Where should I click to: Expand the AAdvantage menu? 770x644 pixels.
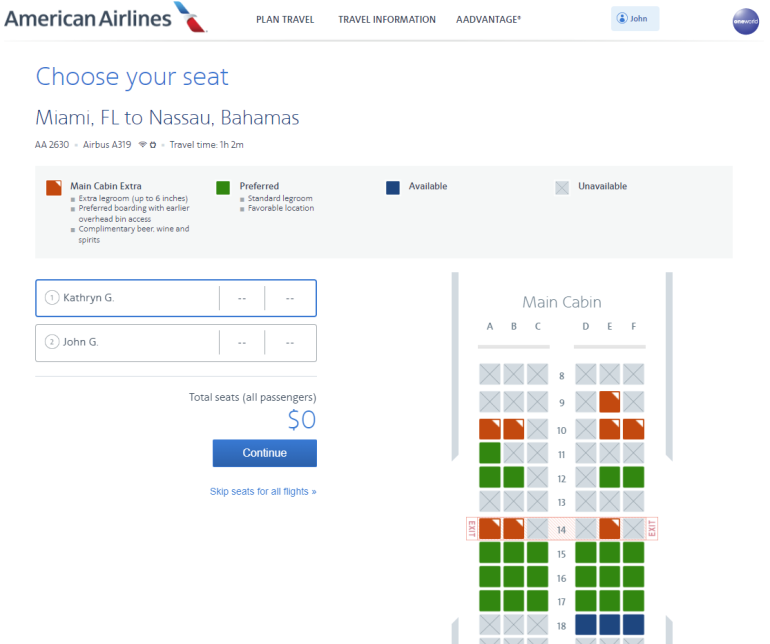coord(488,20)
